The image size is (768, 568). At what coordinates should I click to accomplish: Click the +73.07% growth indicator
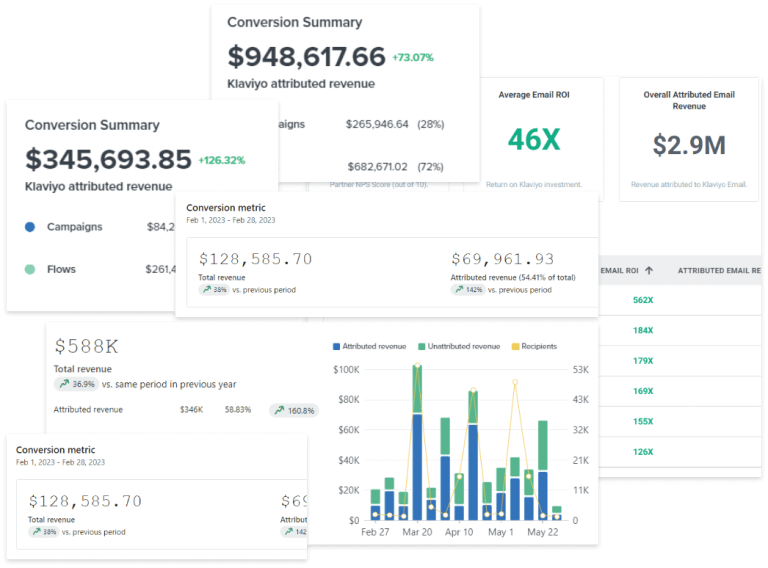point(412,57)
